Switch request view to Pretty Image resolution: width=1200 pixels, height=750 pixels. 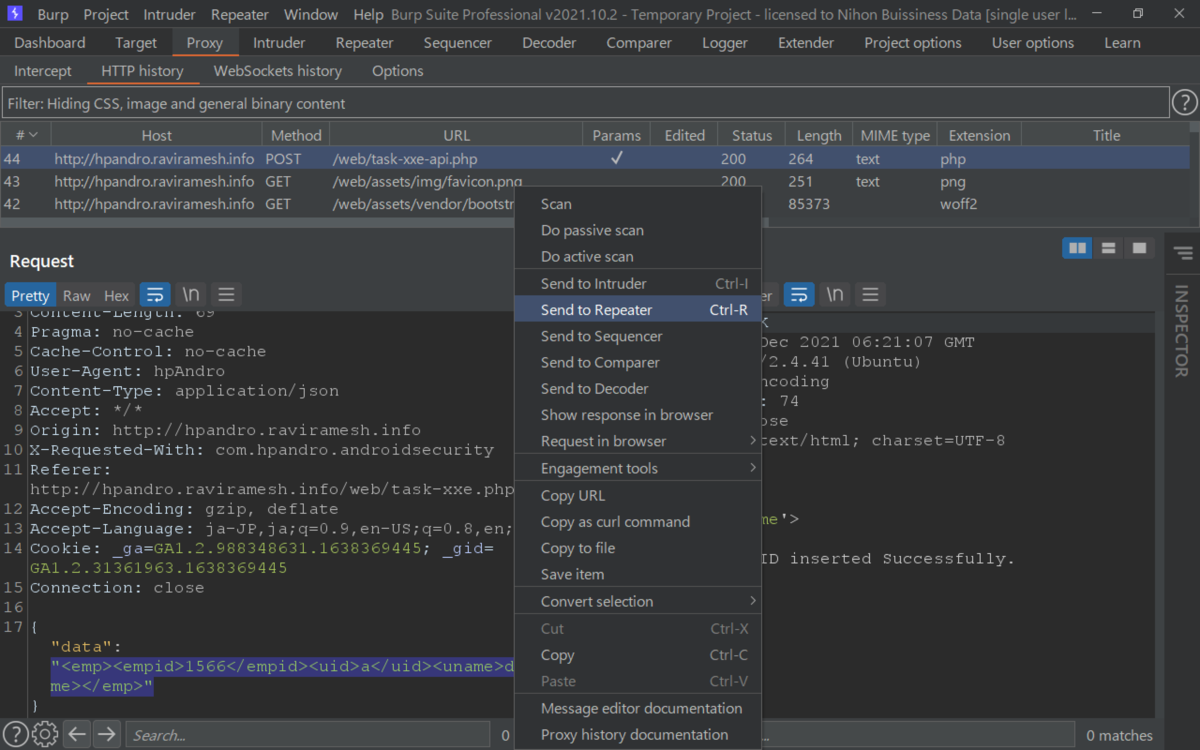(30, 295)
